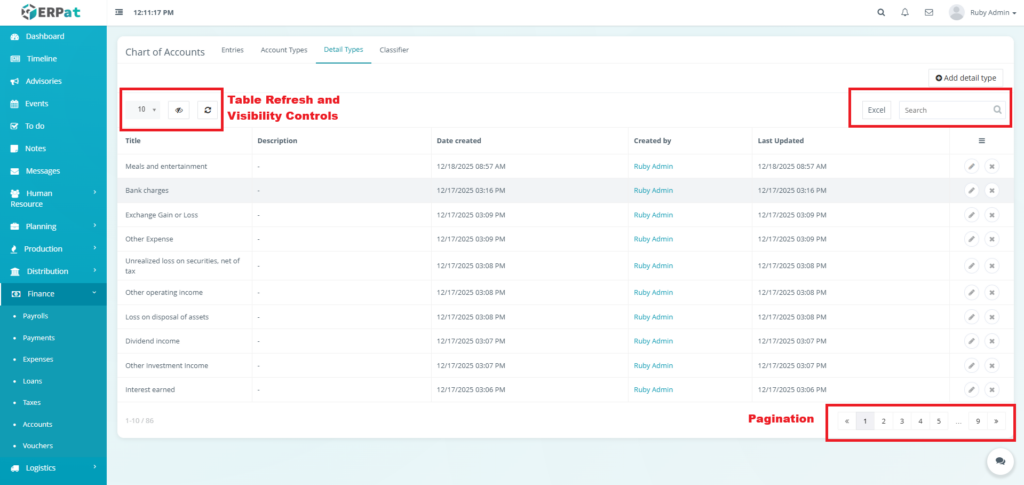
Task: Click the Add detail type button
Action: pos(965,77)
